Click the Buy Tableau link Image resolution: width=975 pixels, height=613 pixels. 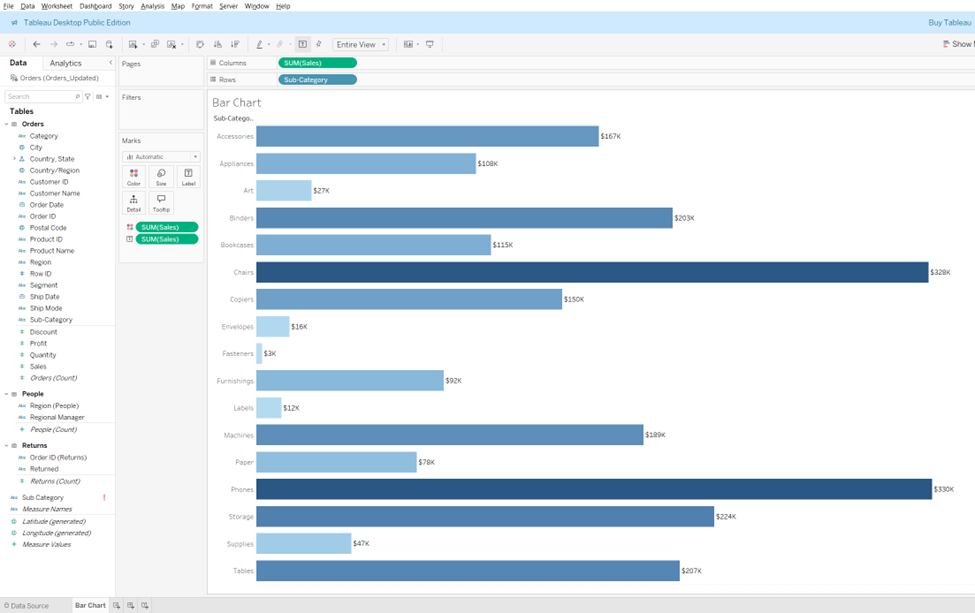coord(950,22)
